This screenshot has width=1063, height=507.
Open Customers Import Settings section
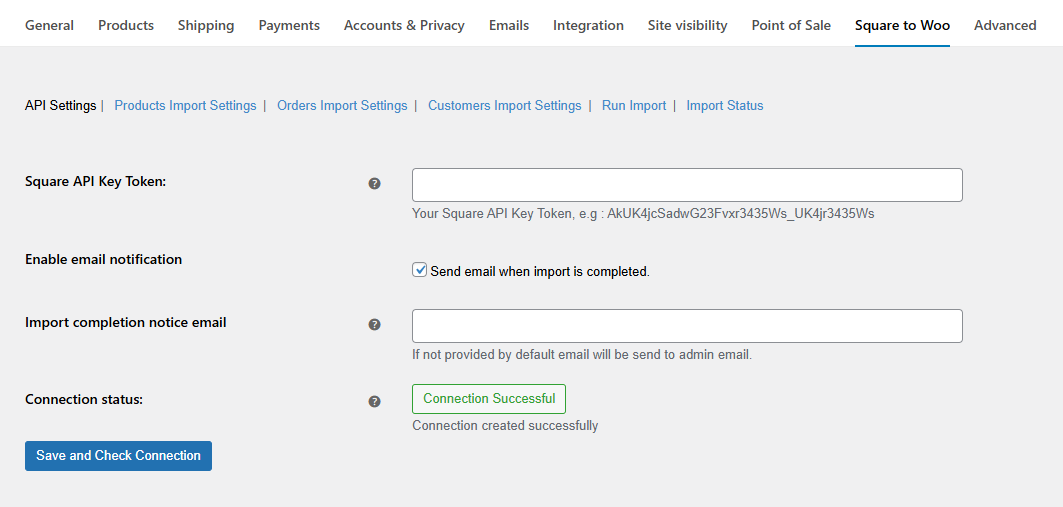(504, 106)
